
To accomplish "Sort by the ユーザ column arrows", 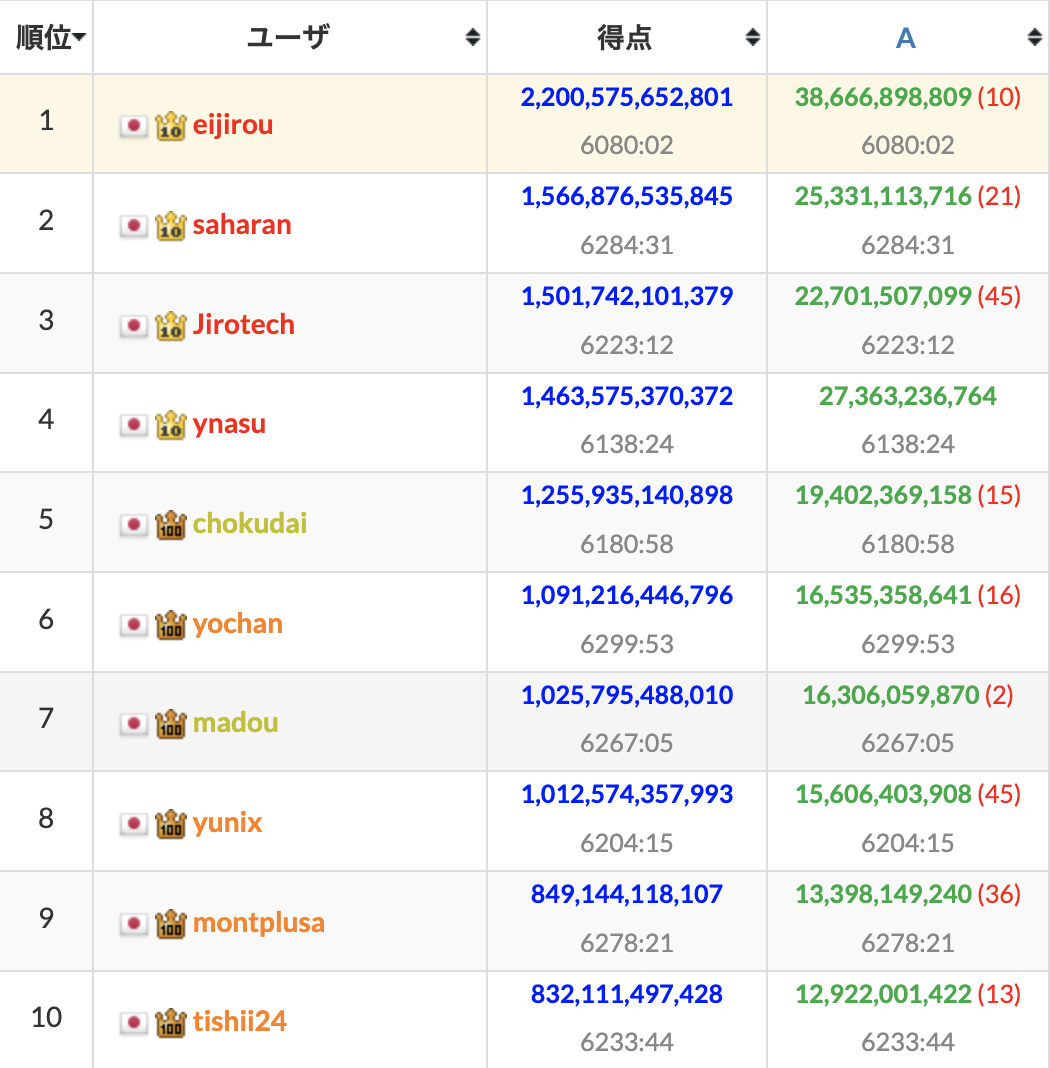I will pos(473,37).
